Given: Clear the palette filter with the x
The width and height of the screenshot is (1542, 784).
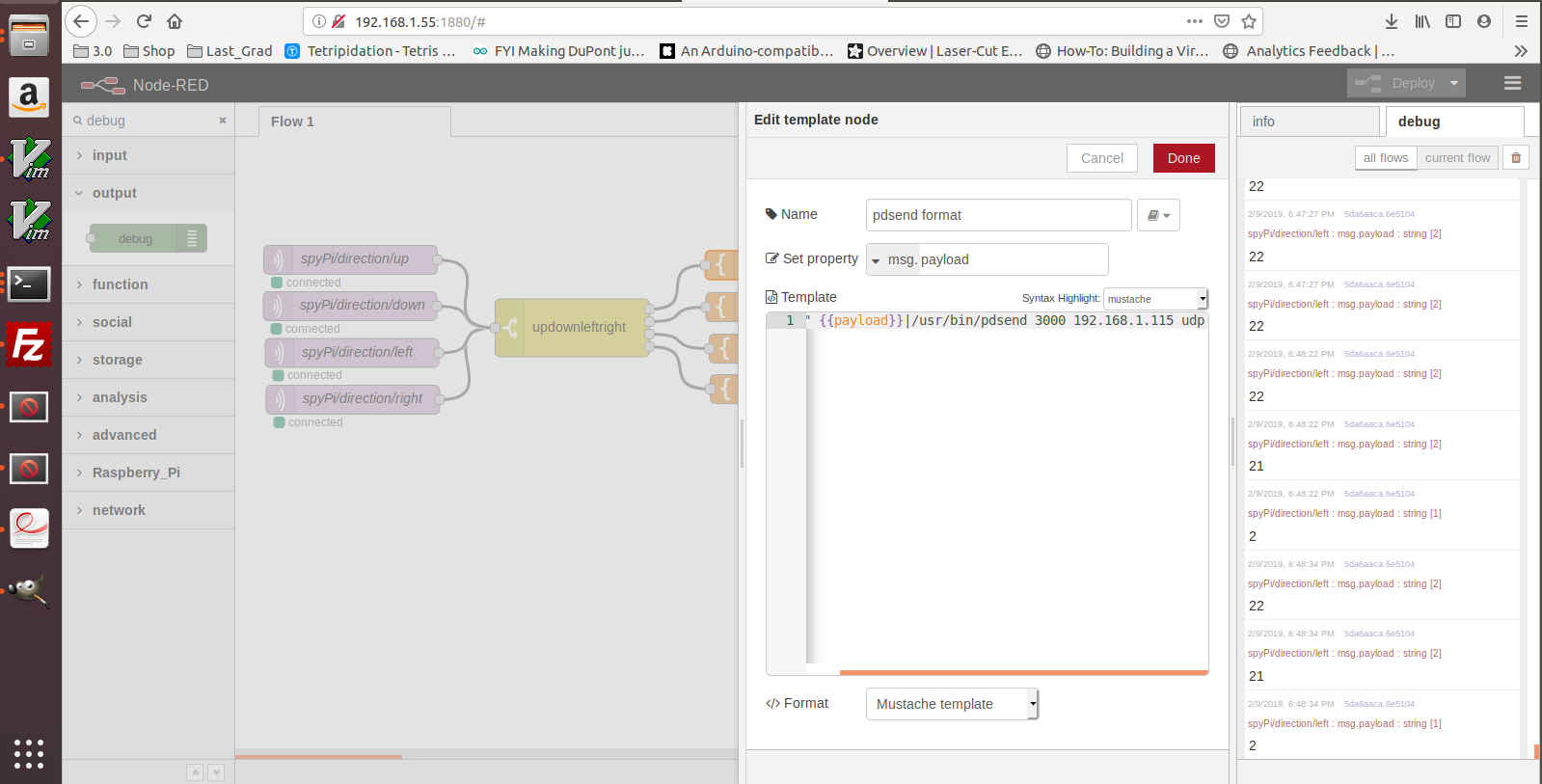Looking at the screenshot, I should click(223, 121).
